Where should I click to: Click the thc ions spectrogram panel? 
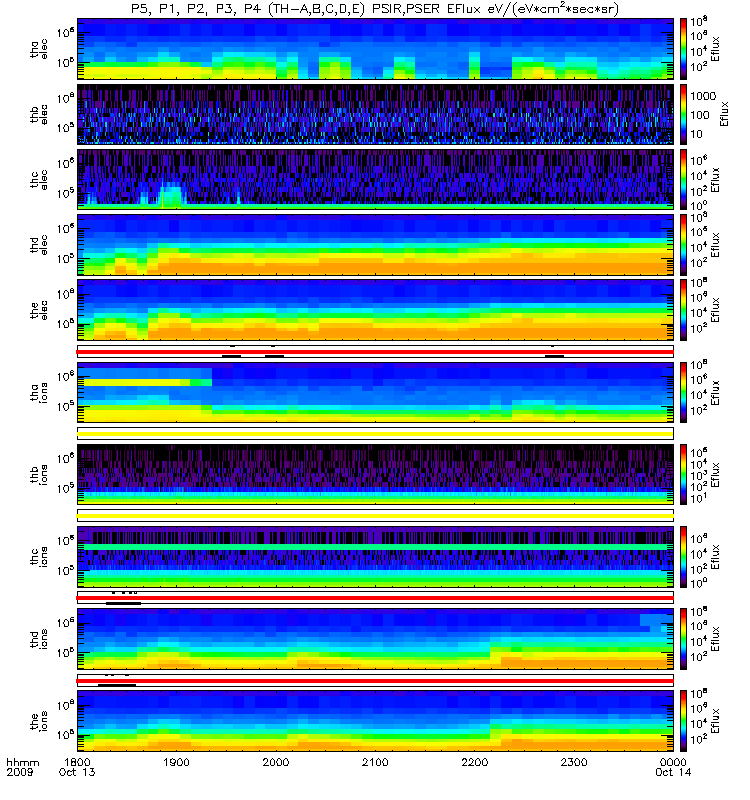click(x=375, y=556)
